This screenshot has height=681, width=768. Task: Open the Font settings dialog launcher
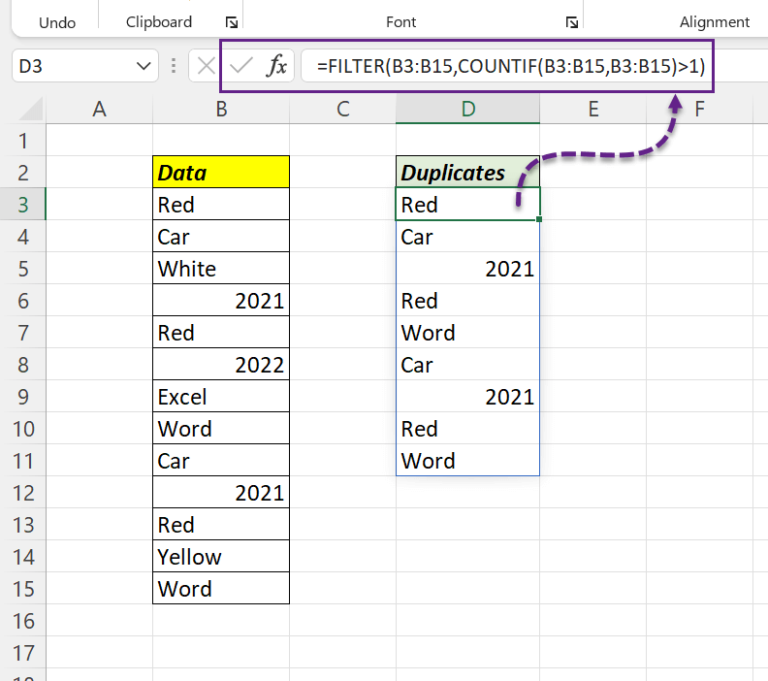tap(572, 22)
